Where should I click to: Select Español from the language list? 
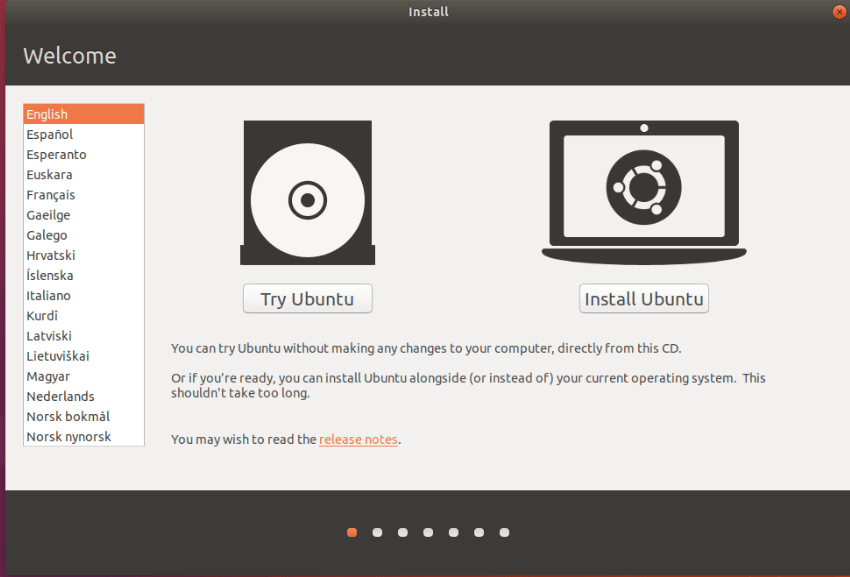(49, 134)
